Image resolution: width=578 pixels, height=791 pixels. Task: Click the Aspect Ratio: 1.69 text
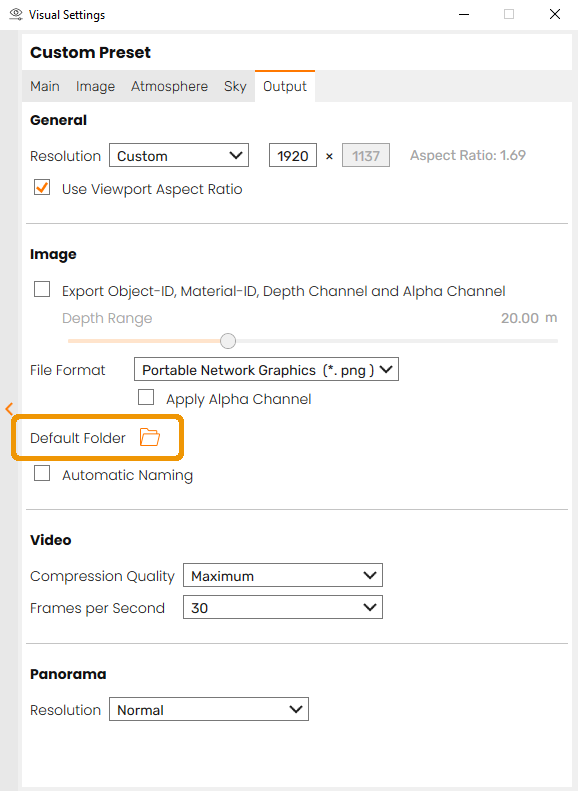pyautogui.click(x=468, y=155)
